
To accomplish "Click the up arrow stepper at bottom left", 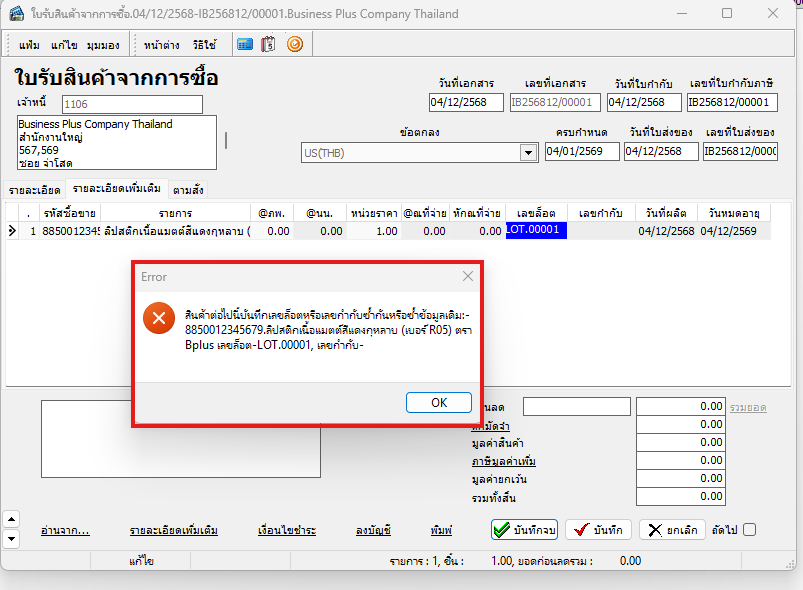I will coord(11,518).
